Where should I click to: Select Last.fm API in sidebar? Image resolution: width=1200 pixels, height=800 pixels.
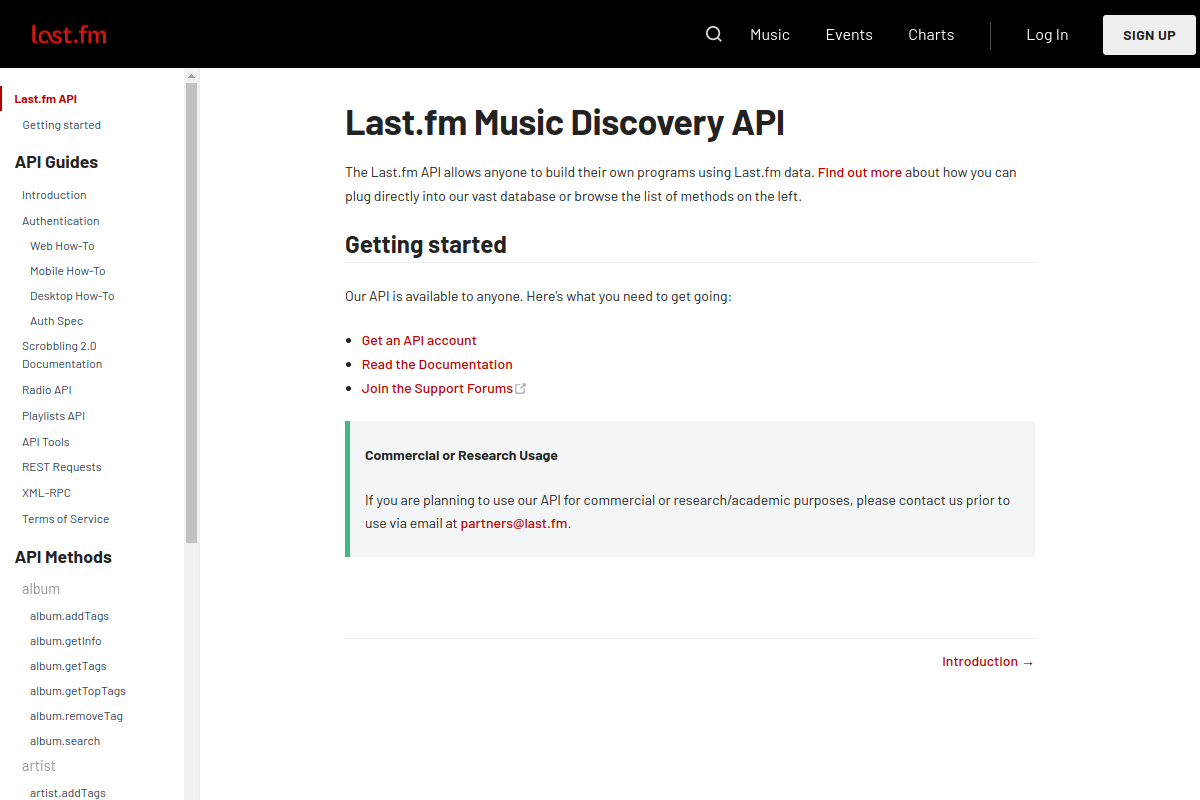pos(45,99)
